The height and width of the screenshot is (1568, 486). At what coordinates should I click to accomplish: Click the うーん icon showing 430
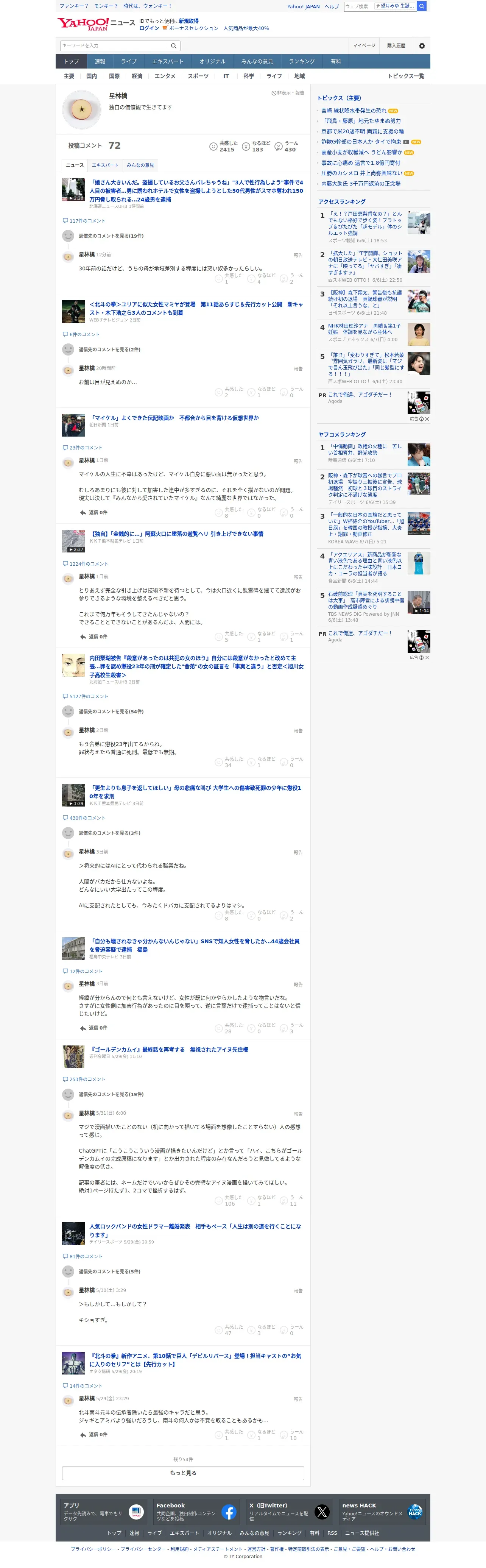tap(279, 147)
